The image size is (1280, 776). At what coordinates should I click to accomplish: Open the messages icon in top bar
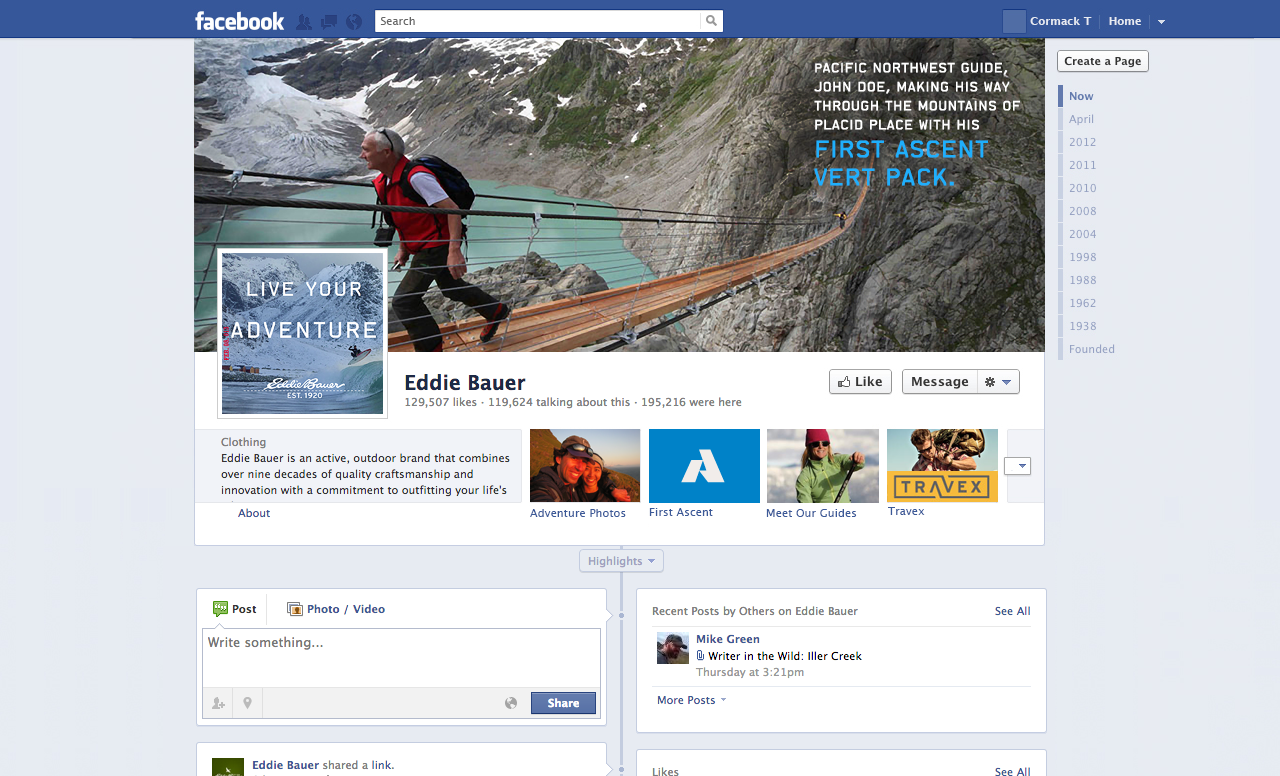(x=329, y=21)
